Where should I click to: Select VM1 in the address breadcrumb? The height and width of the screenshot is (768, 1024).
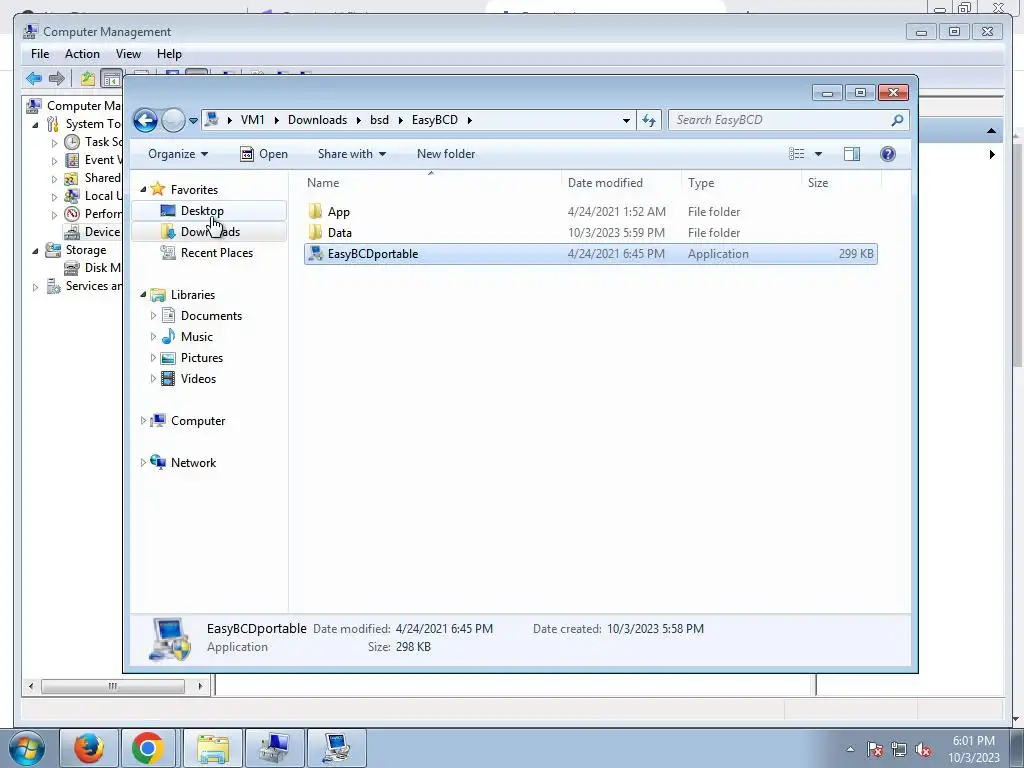[x=252, y=120]
